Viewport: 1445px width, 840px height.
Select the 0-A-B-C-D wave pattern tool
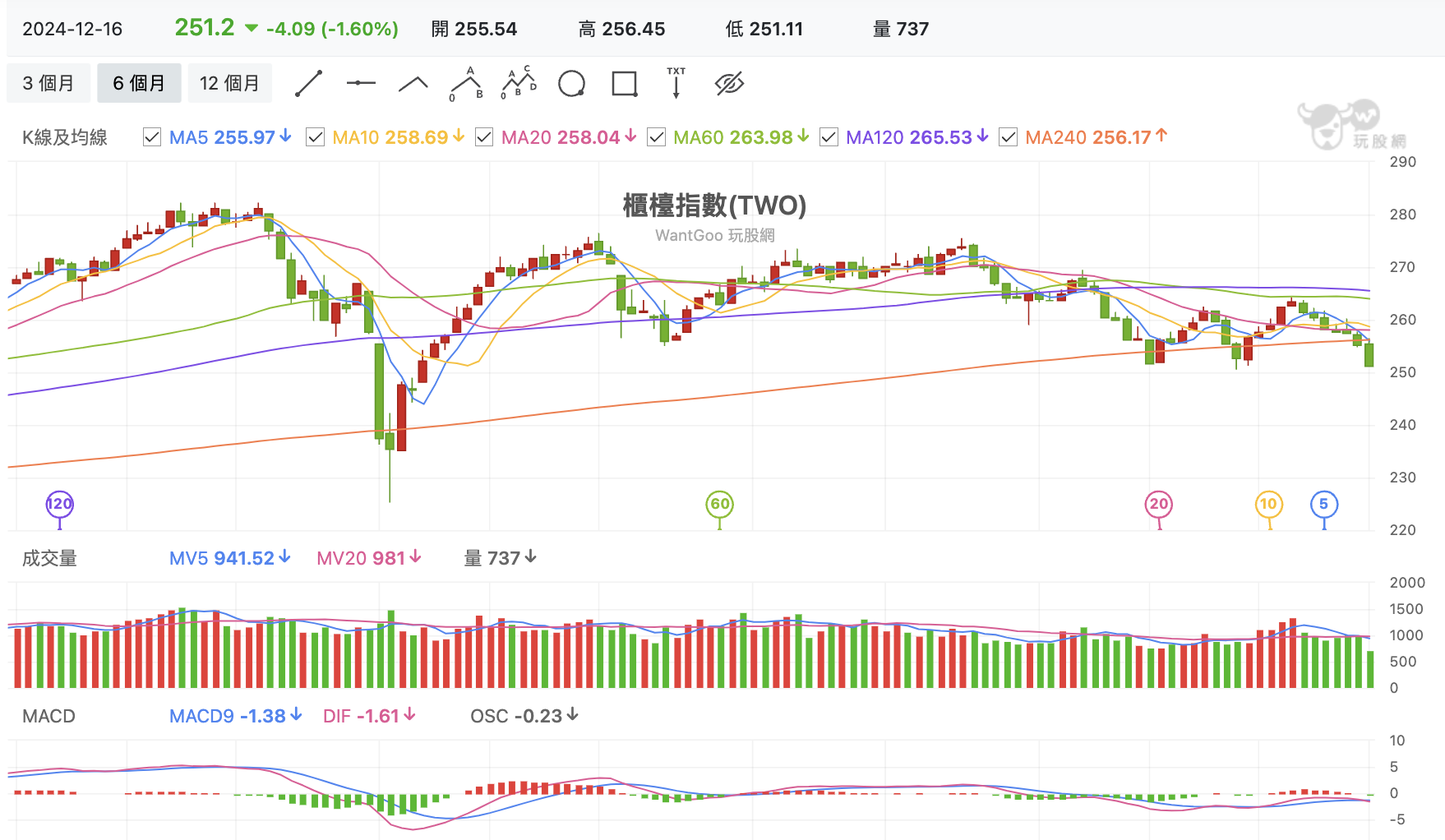point(519,83)
